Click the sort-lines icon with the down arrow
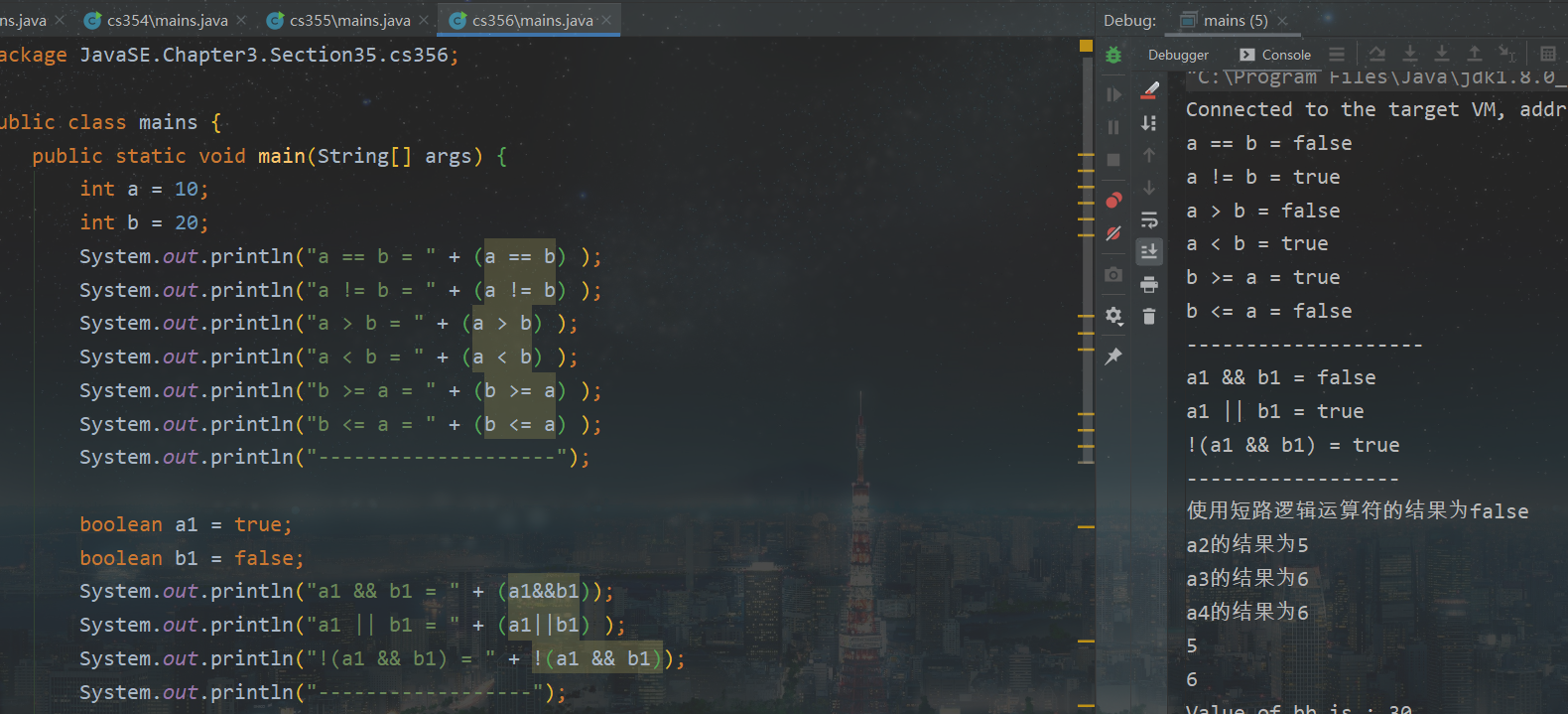 (x=1149, y=122)
